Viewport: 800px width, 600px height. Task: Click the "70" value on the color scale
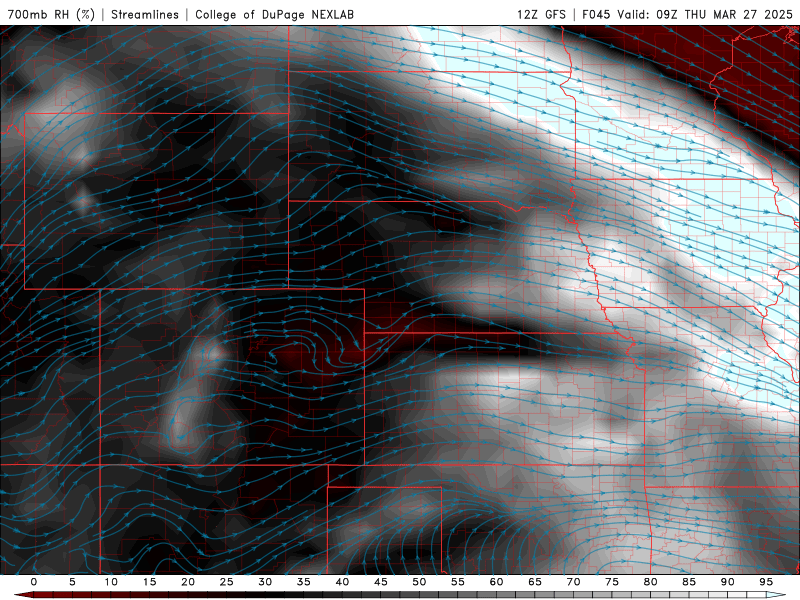coord(573,582)
